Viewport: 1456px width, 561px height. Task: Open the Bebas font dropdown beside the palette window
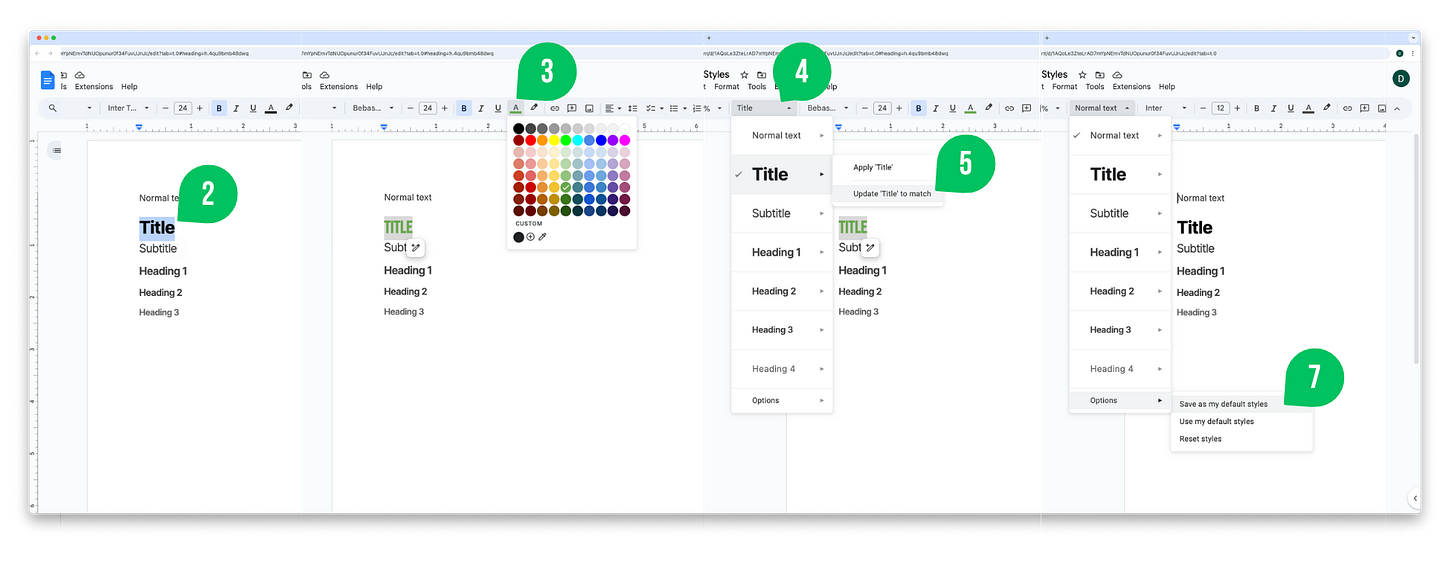(x=374, y=108)
